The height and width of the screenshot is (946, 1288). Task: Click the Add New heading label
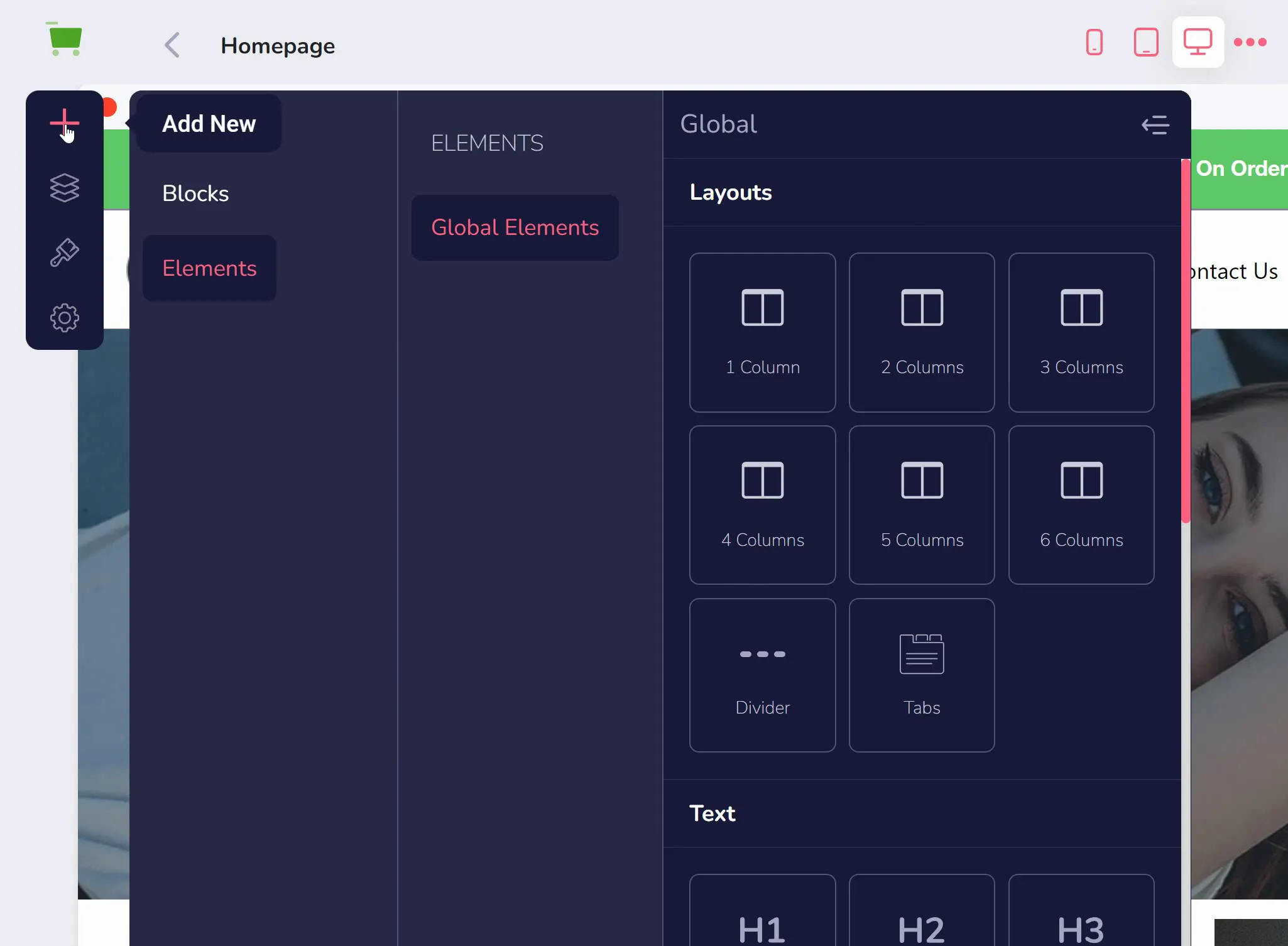[x=209, y=124]
